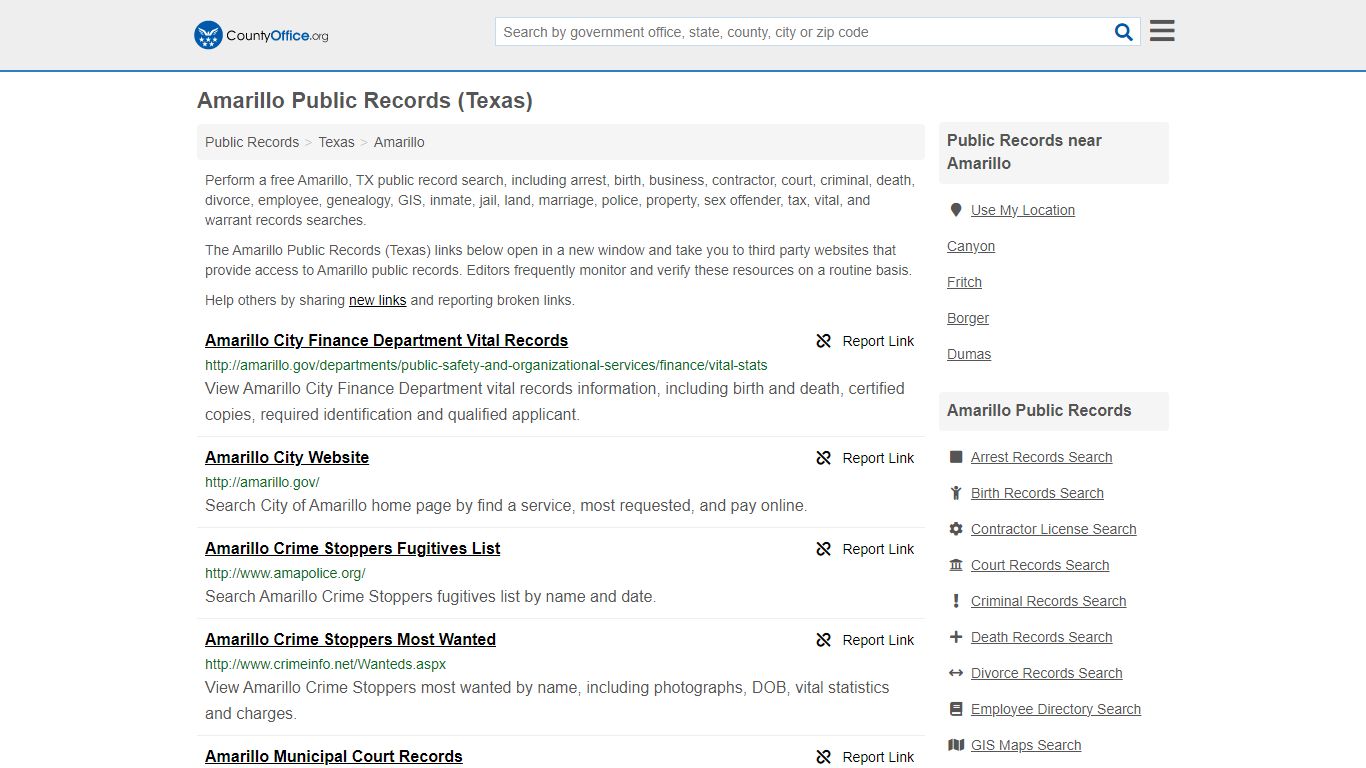Viewport: 1366px width, 768px height.
Task: Click broken-link icon for Municipal Court Records
Action: [824, 757]
